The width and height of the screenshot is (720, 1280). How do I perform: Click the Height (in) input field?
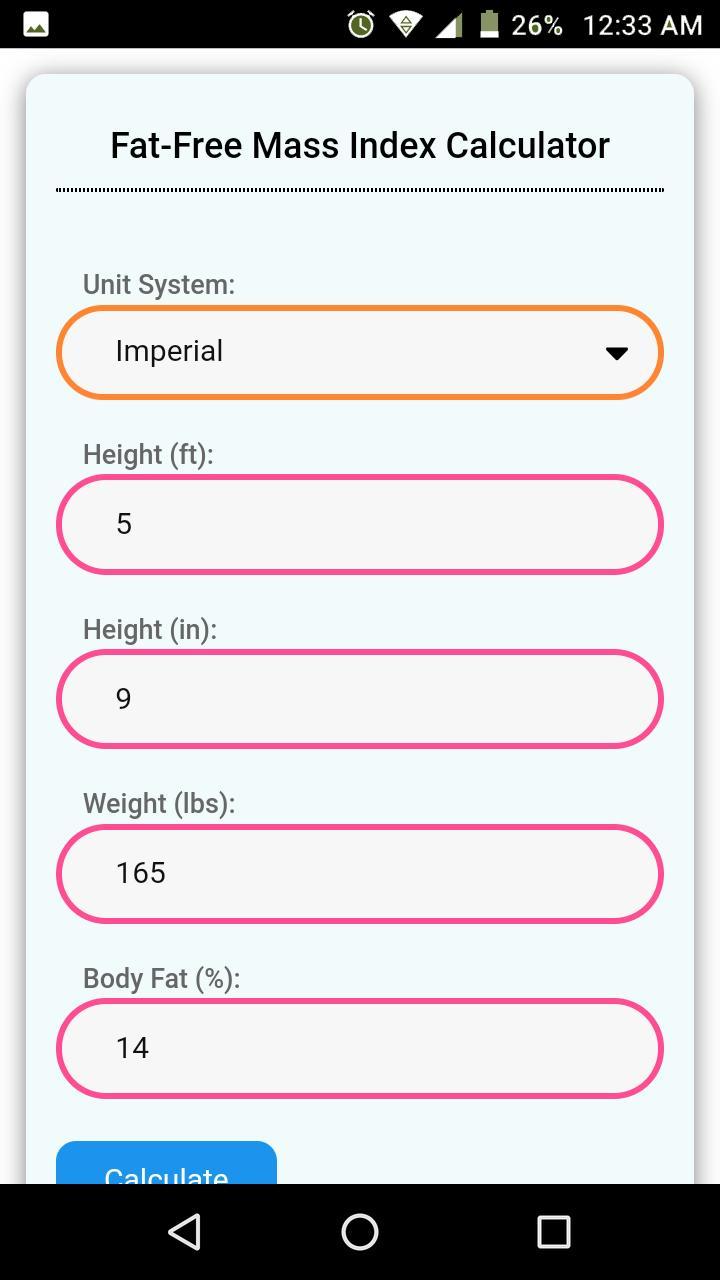tap(360, 698)
